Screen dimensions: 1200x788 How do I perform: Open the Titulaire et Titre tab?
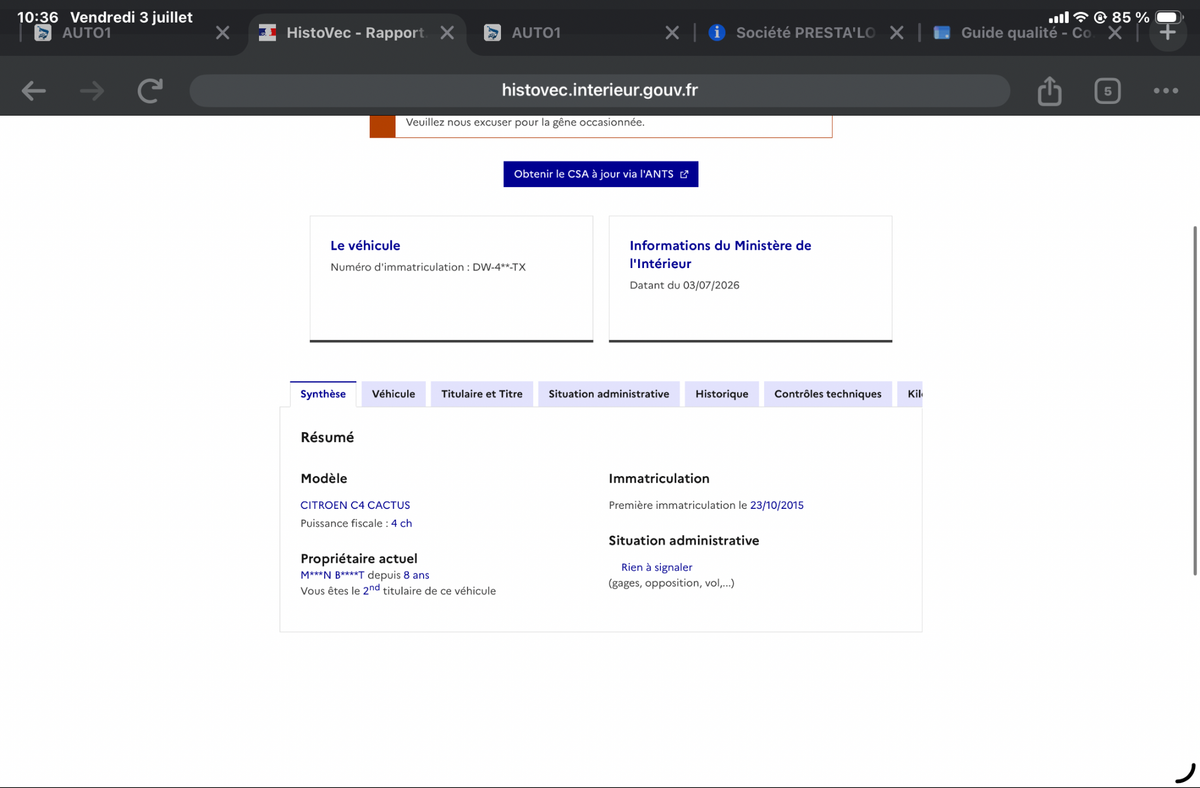(482, 394)
